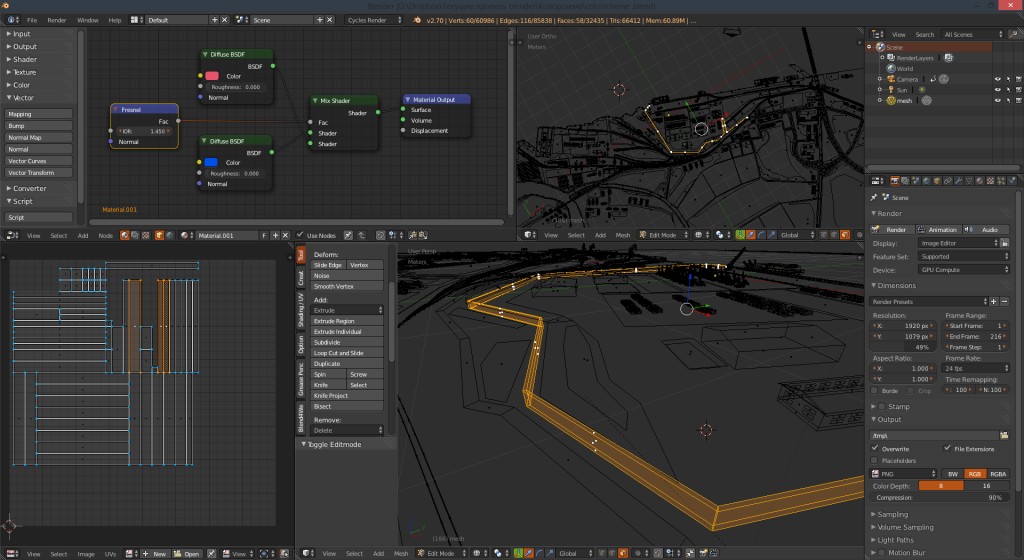The image size is (1024, 560).
Task: Open the UVs menu in UV editor
Action: [110, 554]
